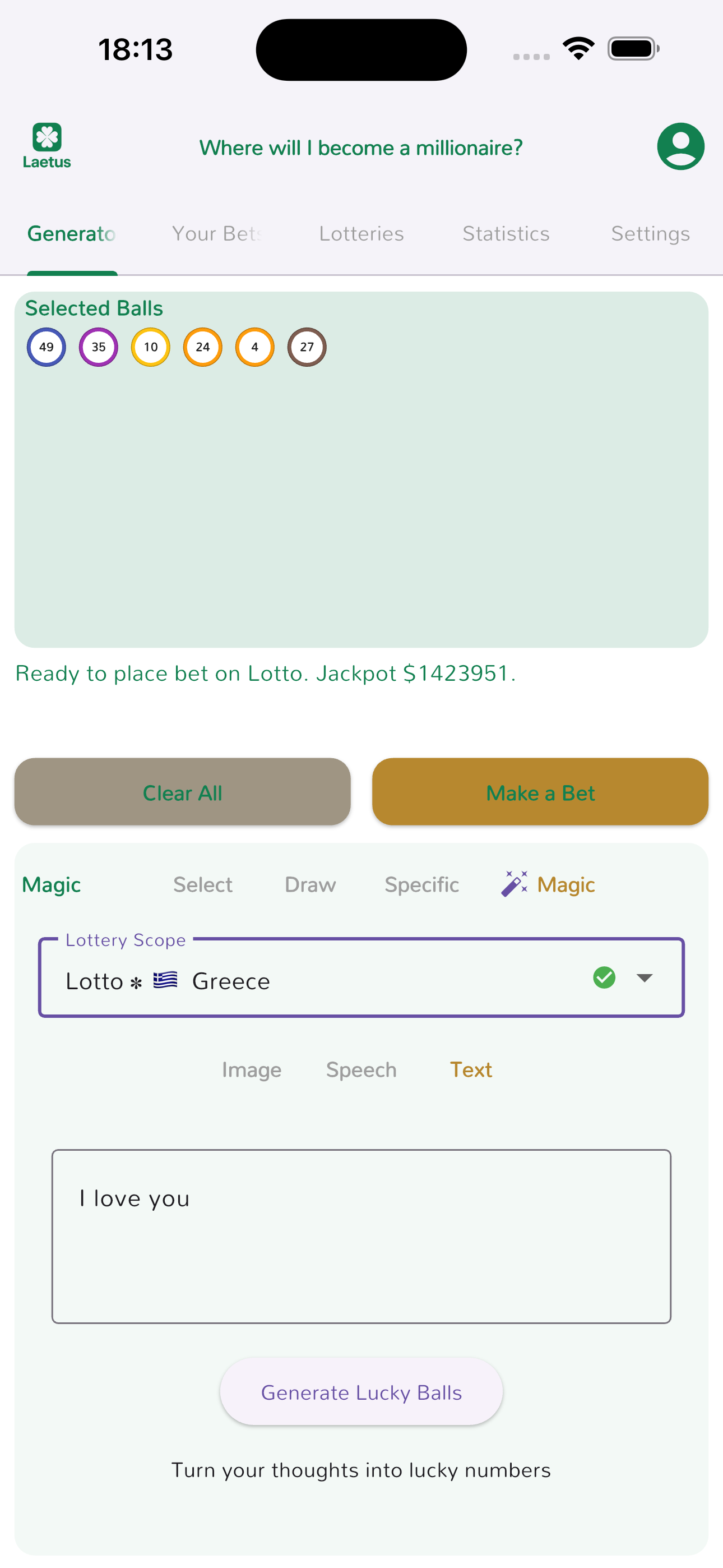Tap the blue ball number 49

point(47,347)
